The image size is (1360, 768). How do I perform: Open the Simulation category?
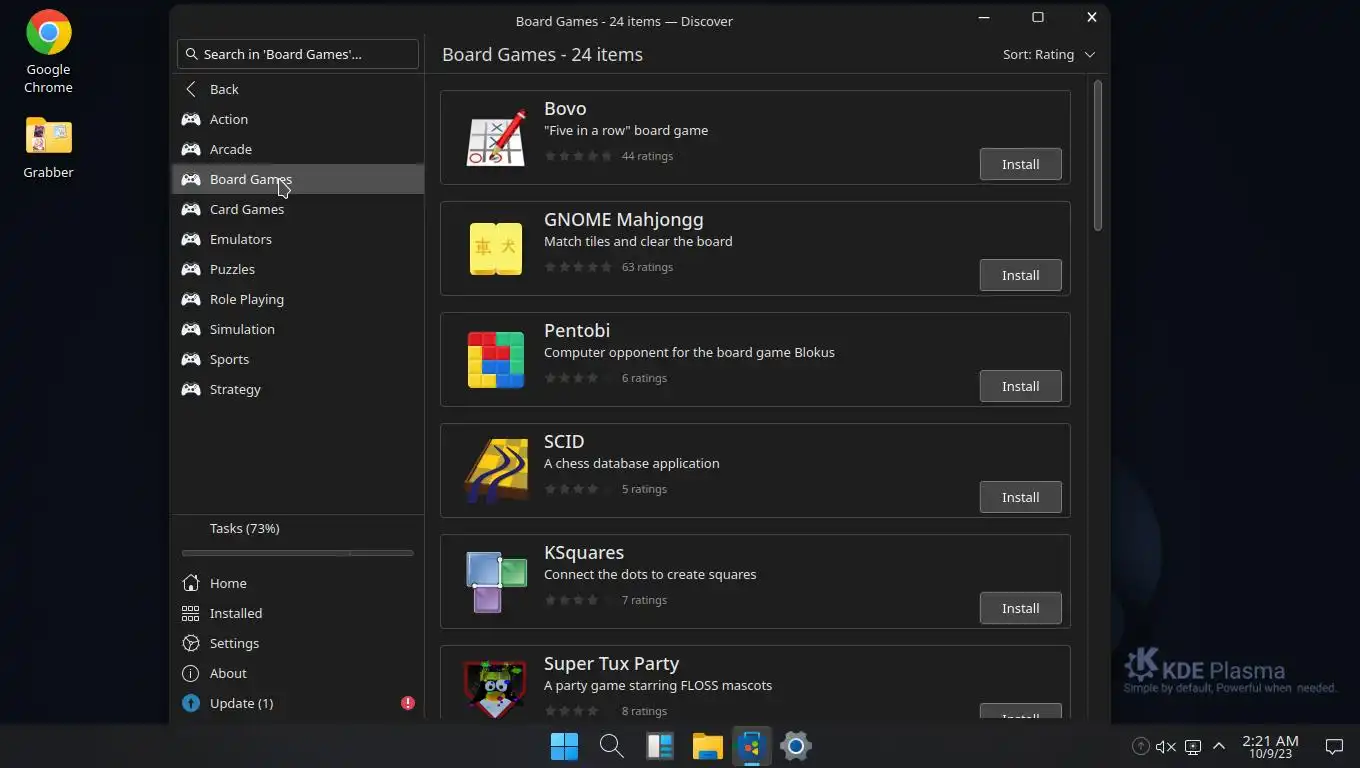click(x=297, y=329)
